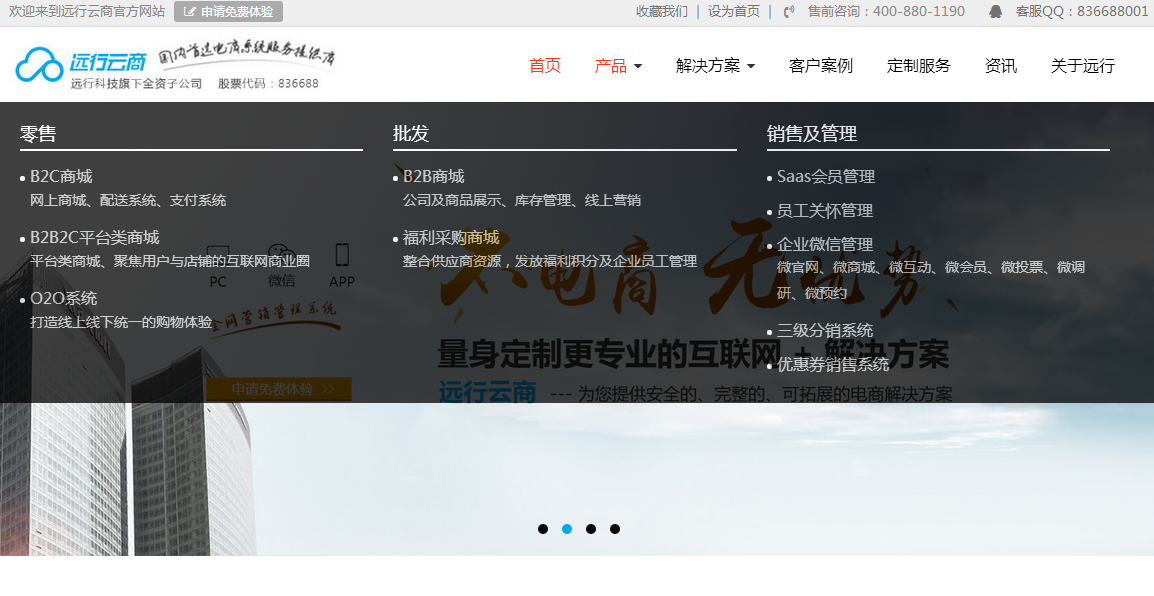Select the fourth carousel dot
This screenshot has width=1154, height=596.
[615, 529]
